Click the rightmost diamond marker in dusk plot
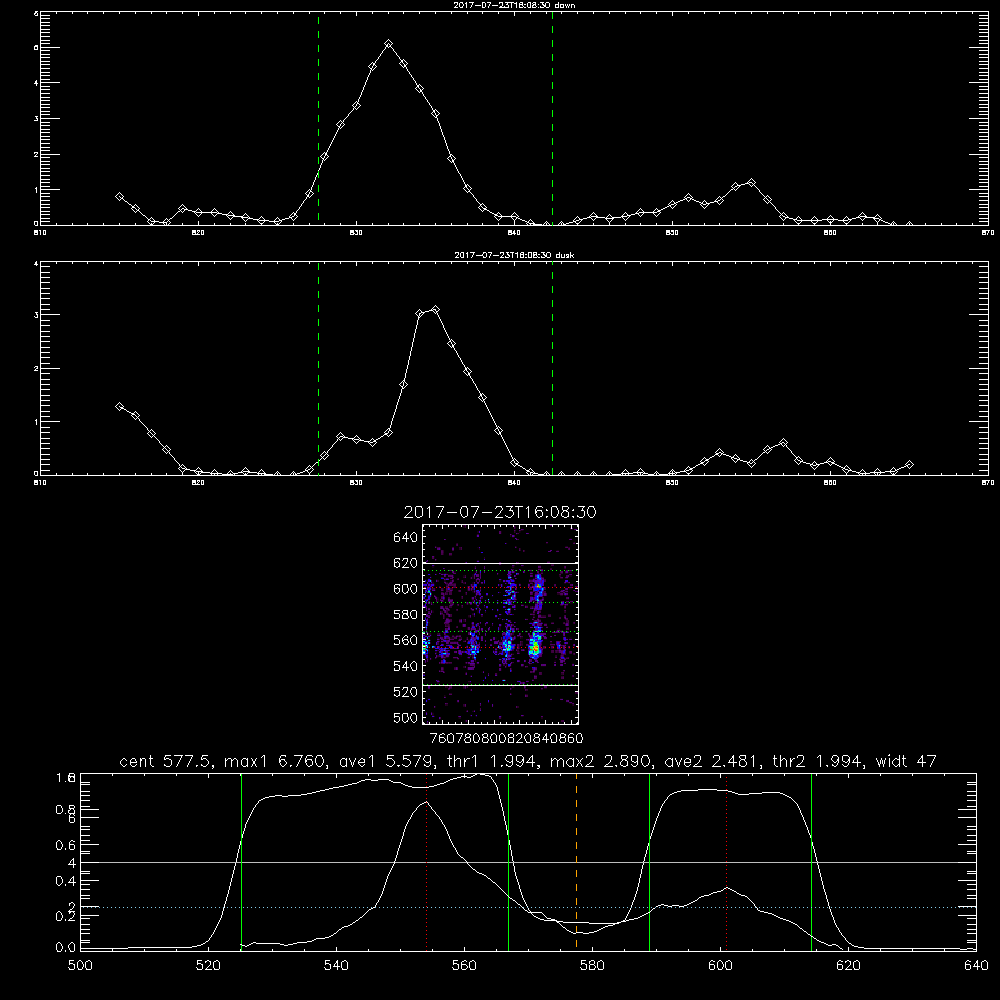This screenshot has height=1000, width=1000. [x=909, y=464]
